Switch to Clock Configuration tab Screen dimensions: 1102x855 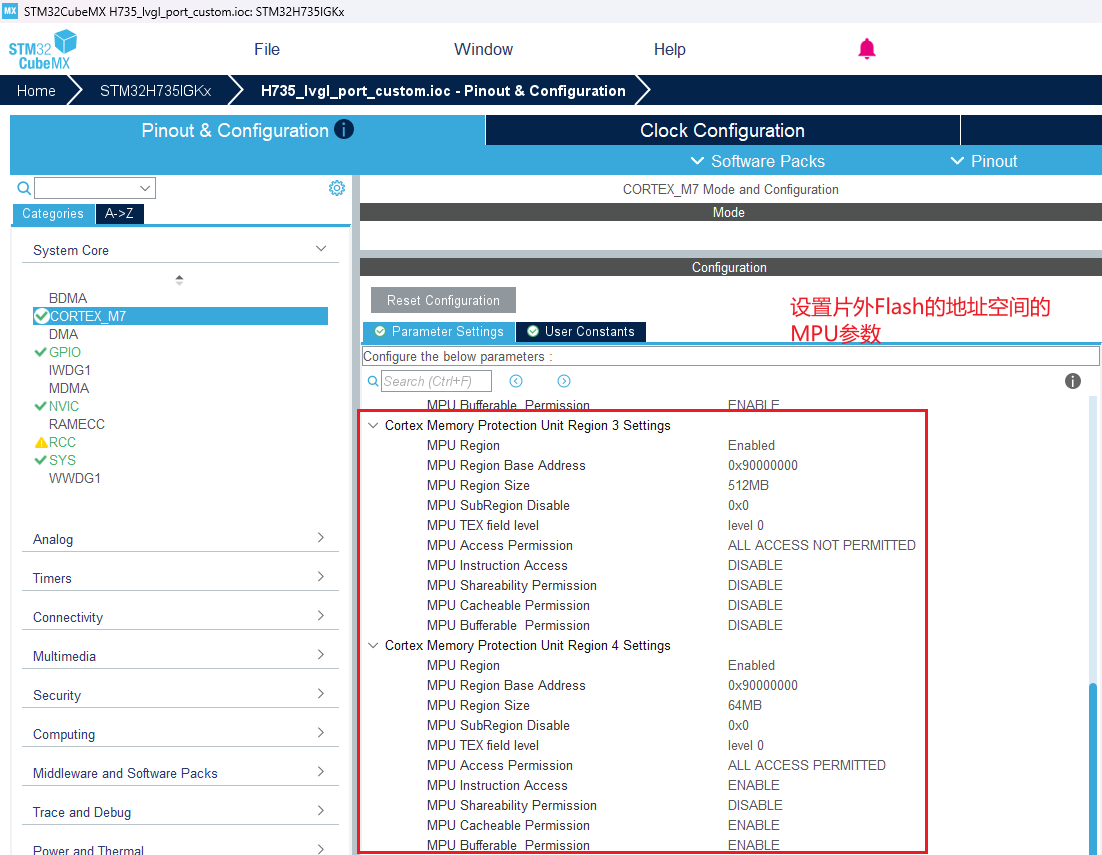722,131
